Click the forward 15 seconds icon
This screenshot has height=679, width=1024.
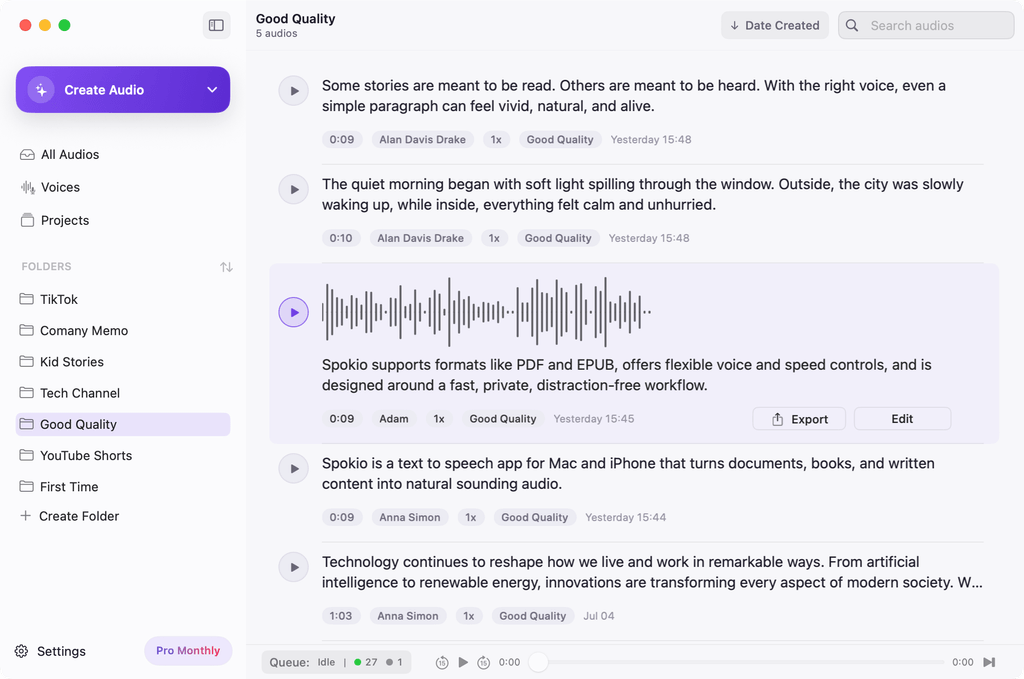[x=483, y=663]
